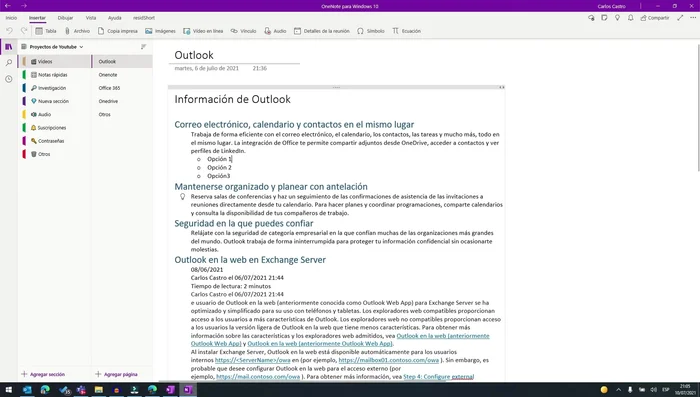Image resolution: width=700 pixels, height=397 pixels.
Task: Show hidden system tray icons chevron
Action: point(618,389)
